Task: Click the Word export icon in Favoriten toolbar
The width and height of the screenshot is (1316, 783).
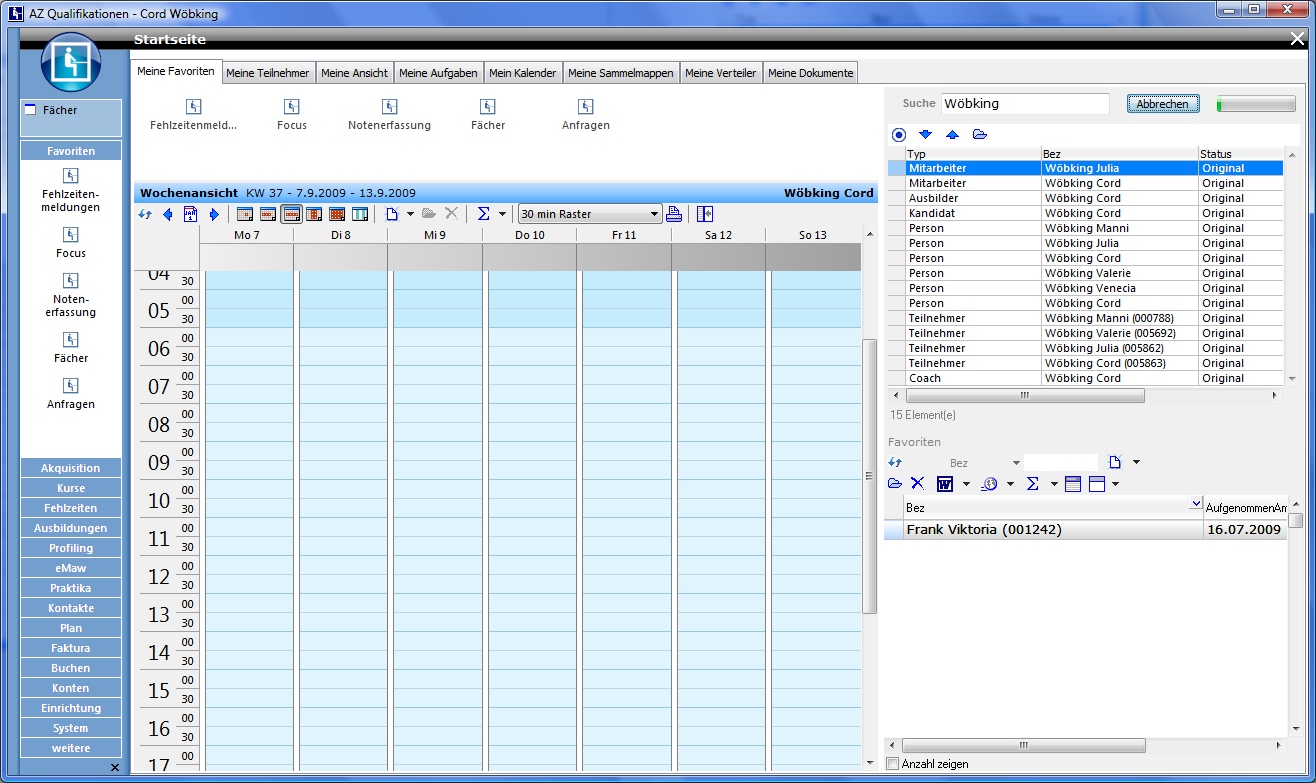Action: (x=944, y=483)
